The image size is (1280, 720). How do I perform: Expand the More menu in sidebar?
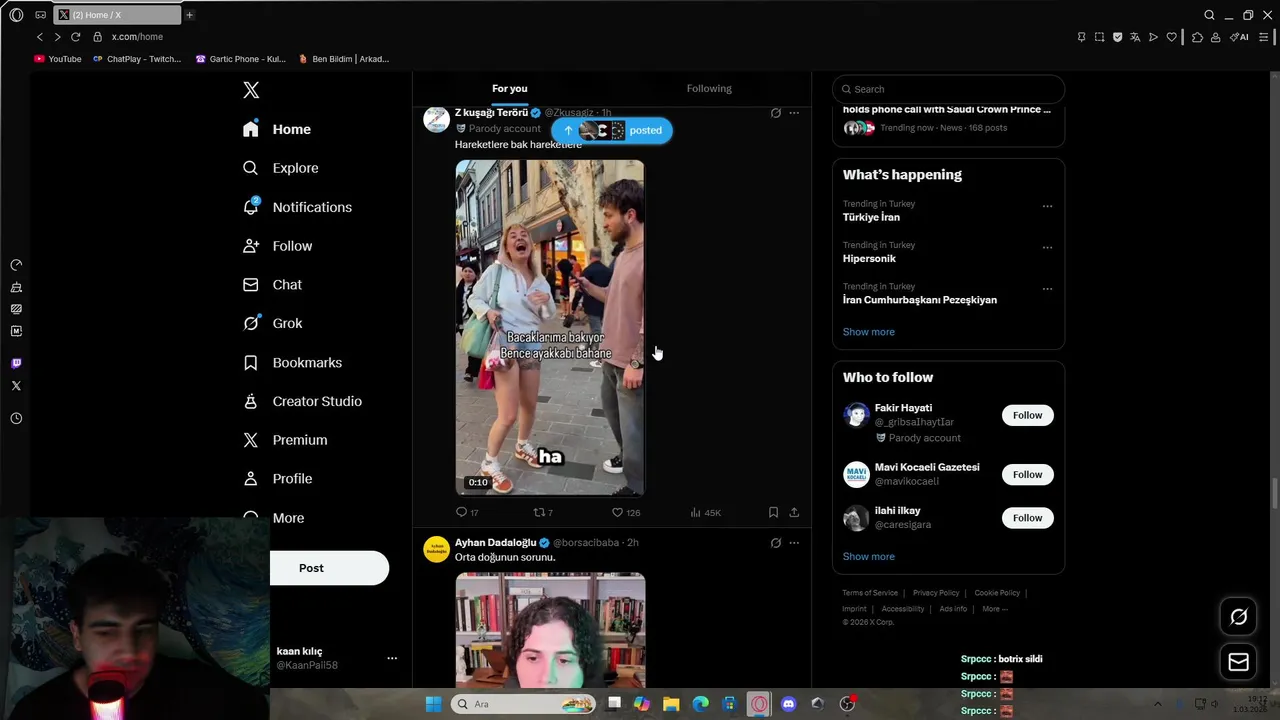(273, 518)
